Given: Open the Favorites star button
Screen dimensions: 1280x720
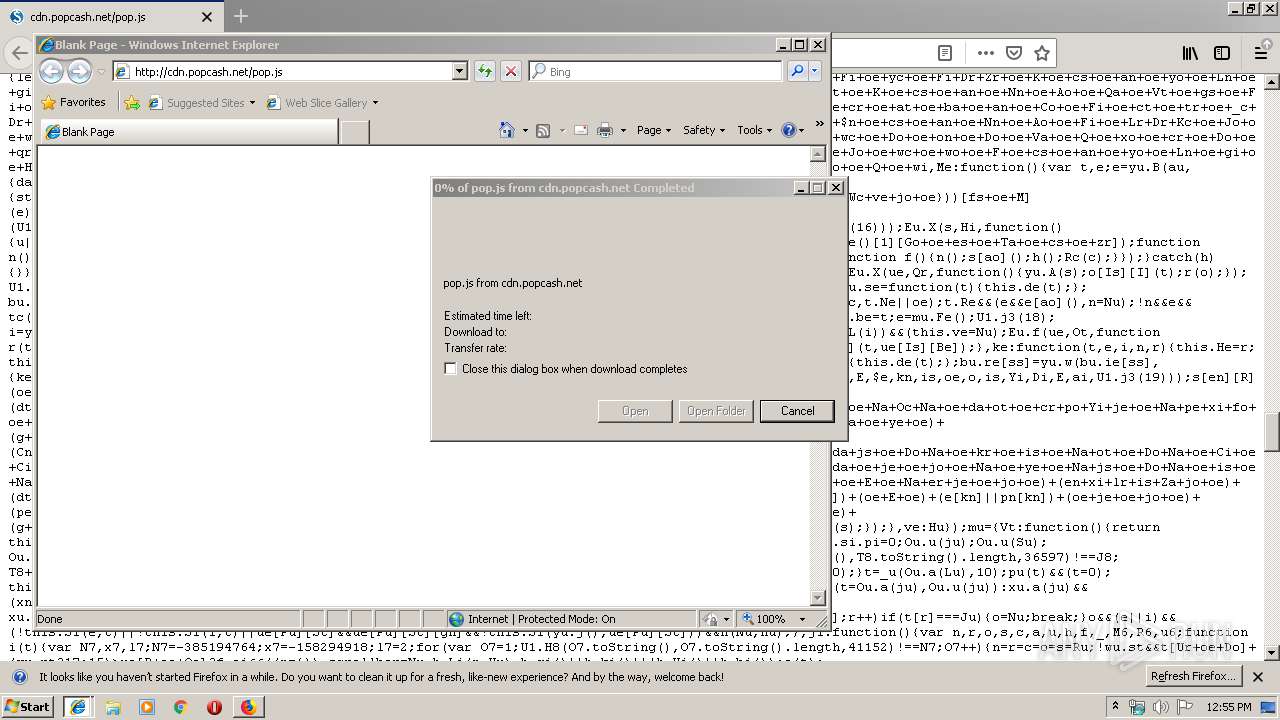Looking at the screenshot, I should tap(73, 102).
